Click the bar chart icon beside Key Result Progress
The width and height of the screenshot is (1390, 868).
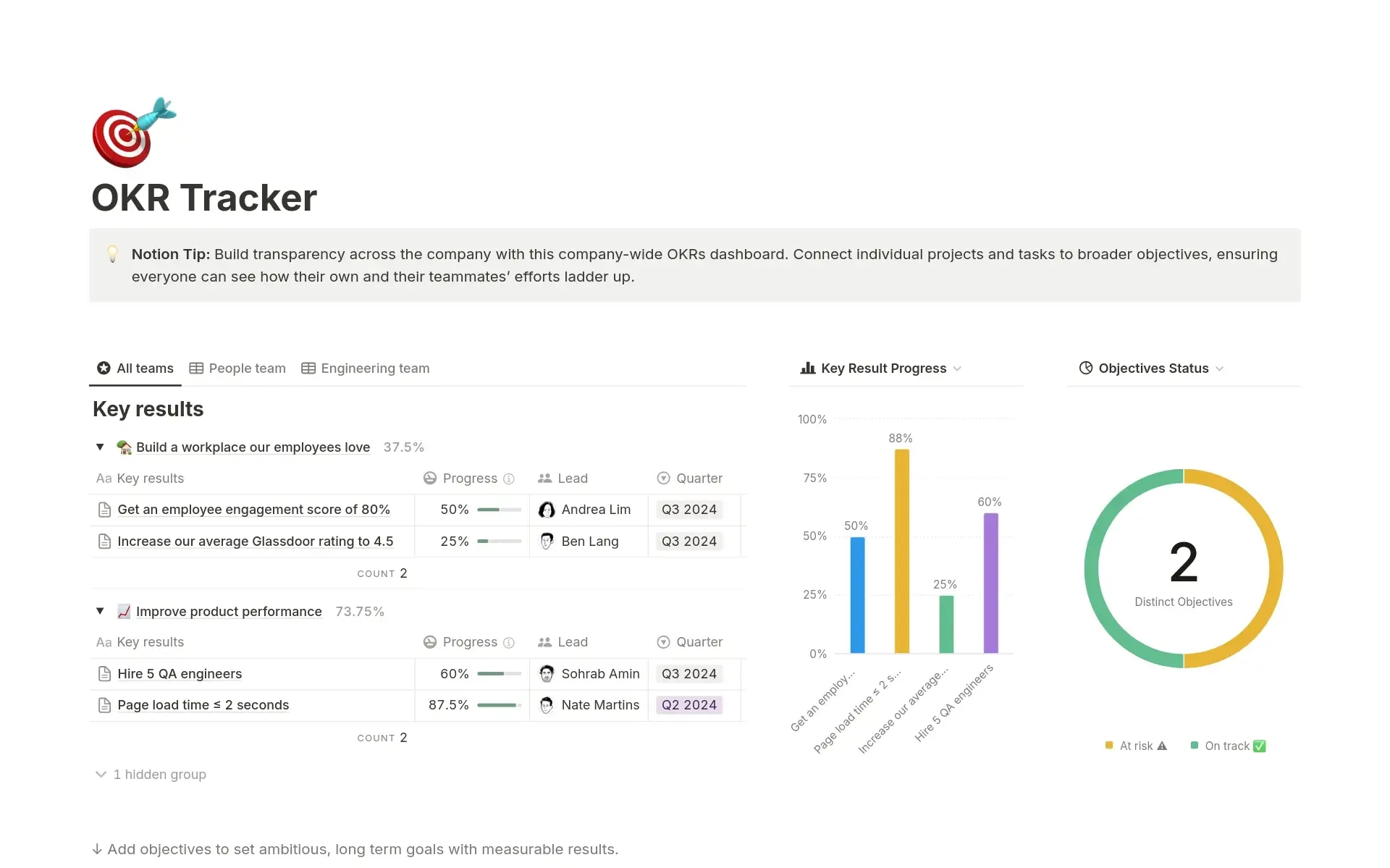pos(807,368)
